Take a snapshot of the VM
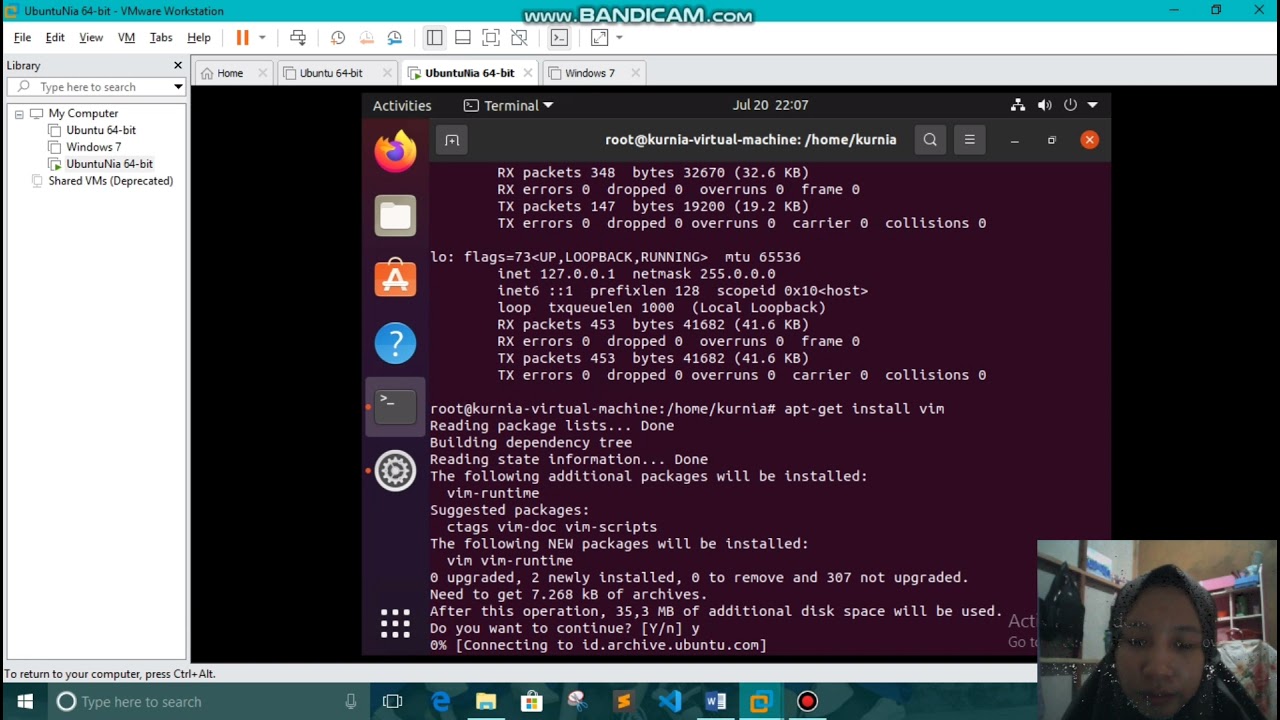This screenshot has height=720, width=1280. 338,37
